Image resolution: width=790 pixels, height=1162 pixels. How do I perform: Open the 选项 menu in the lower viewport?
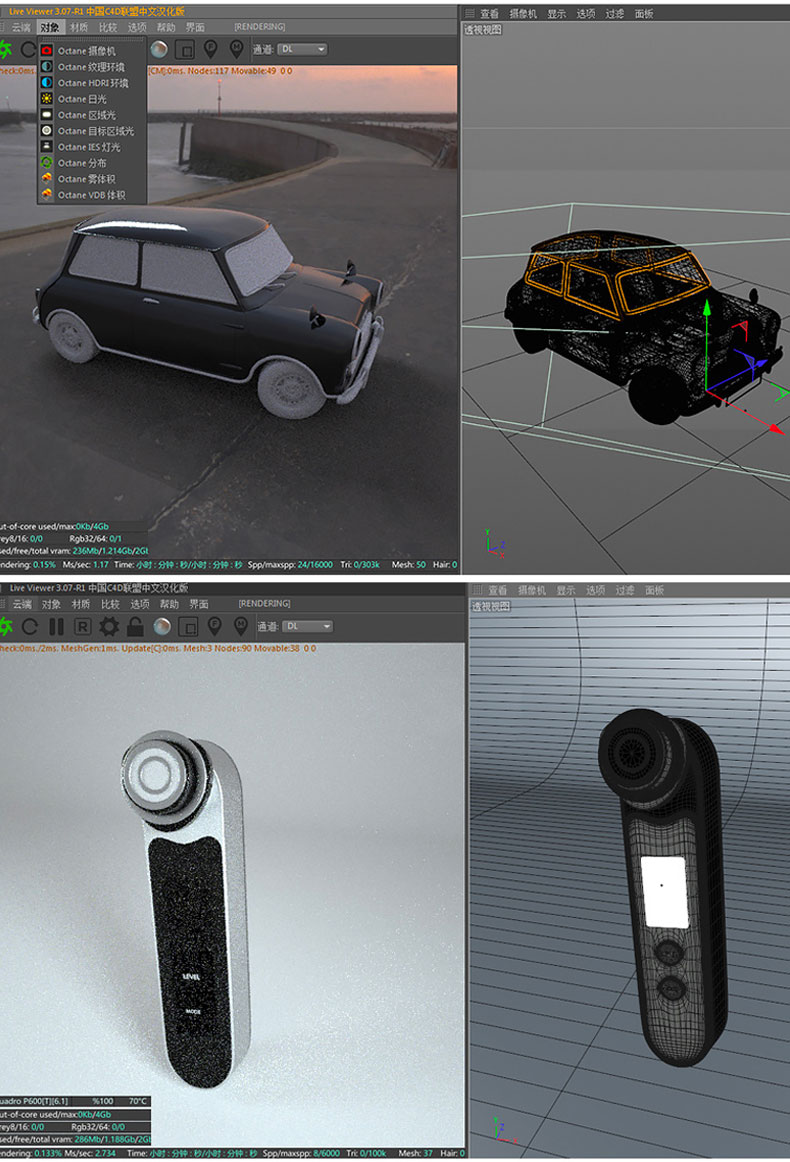[596, 590]
